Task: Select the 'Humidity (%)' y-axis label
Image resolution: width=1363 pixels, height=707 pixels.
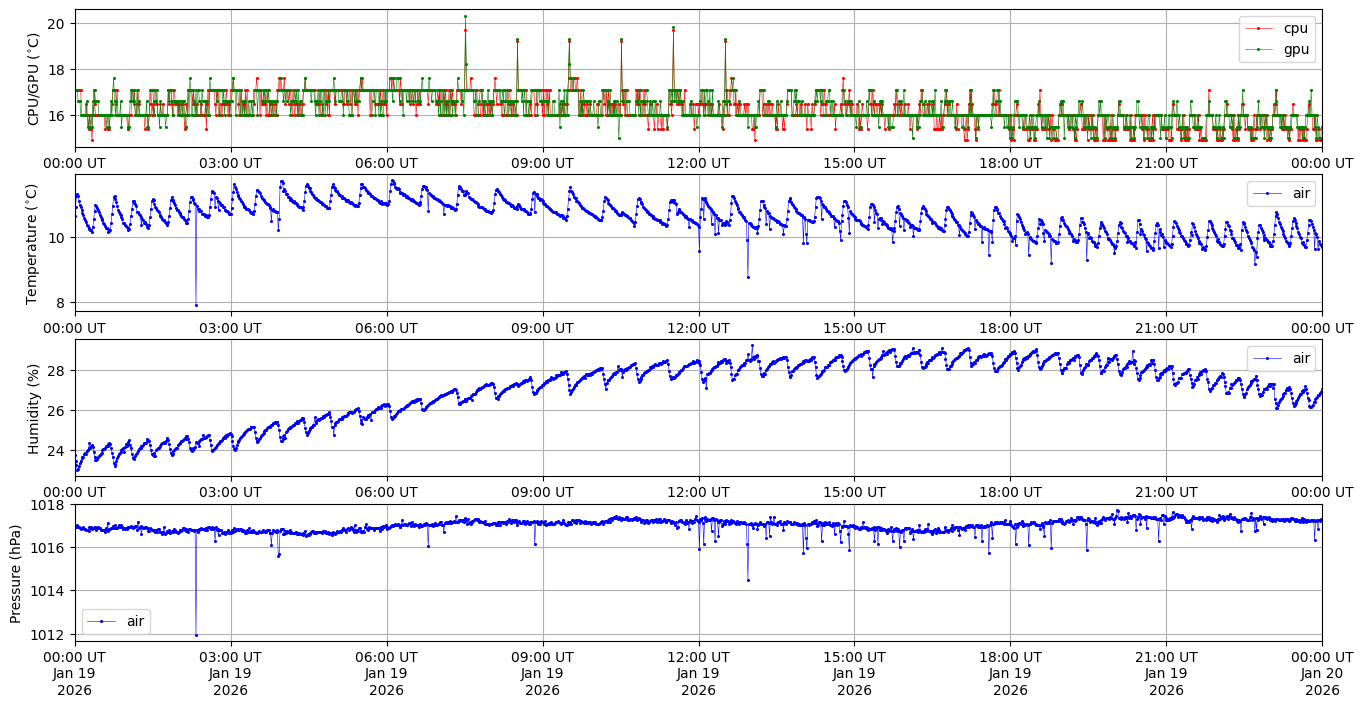Action: (34, 408)
